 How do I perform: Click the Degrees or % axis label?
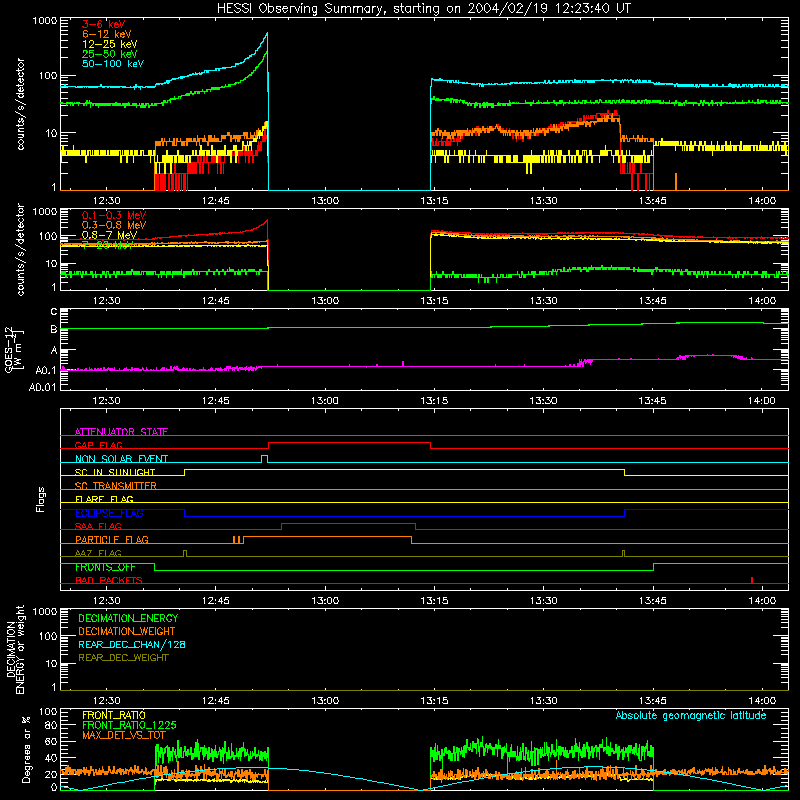pos(26,749)
